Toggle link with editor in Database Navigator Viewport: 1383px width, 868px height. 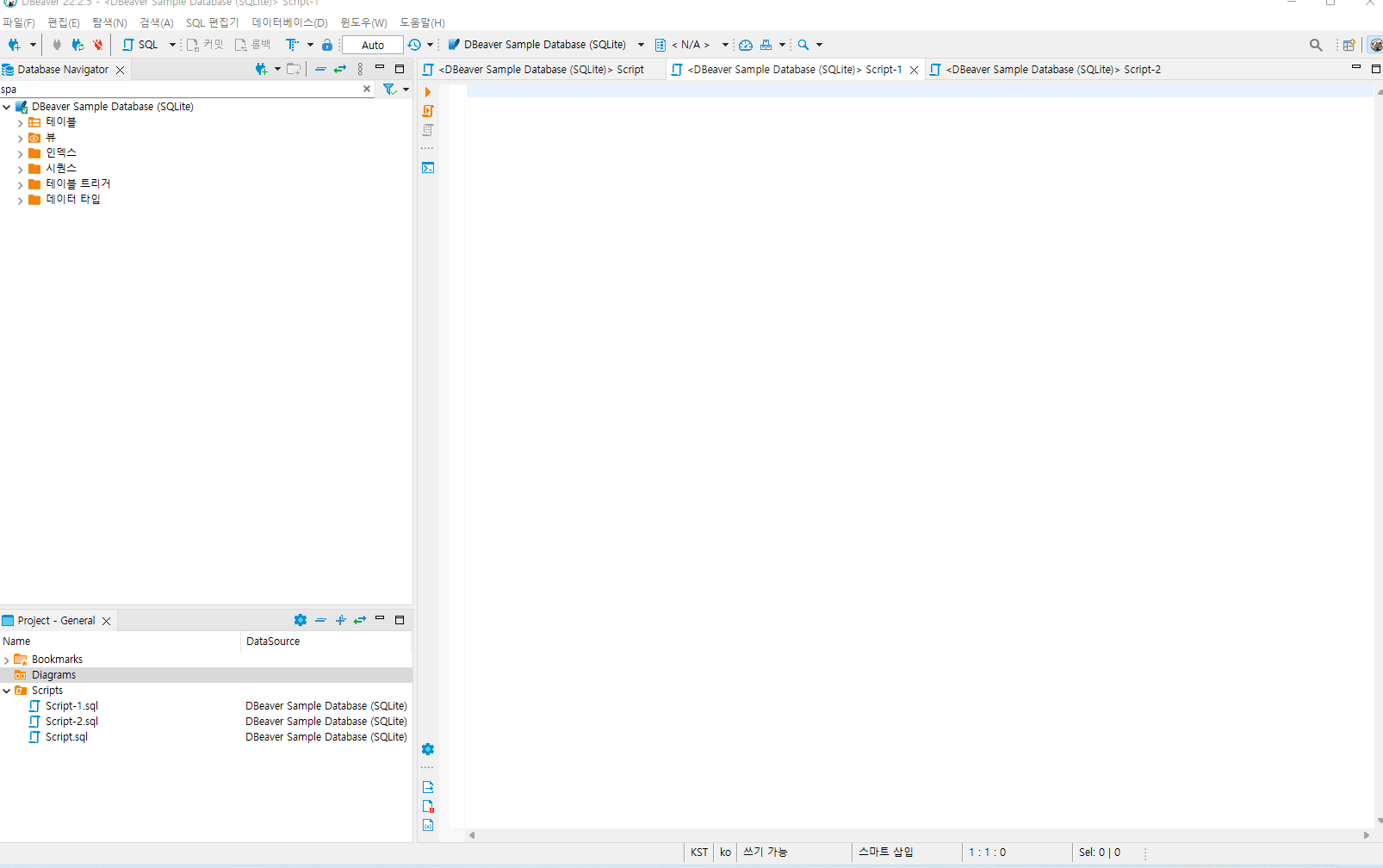point(340,69)
